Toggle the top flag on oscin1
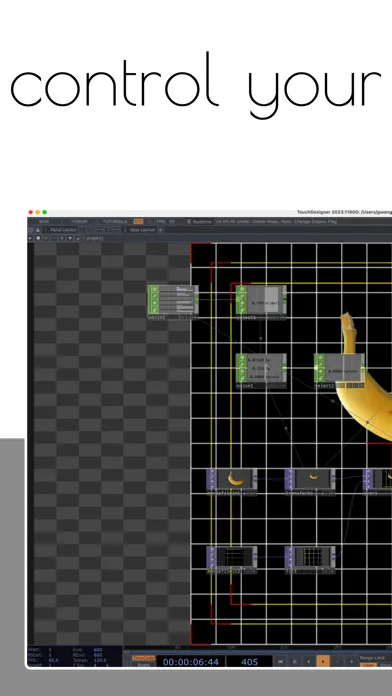The width and height of the screenshot is (392, 696). 155,289
